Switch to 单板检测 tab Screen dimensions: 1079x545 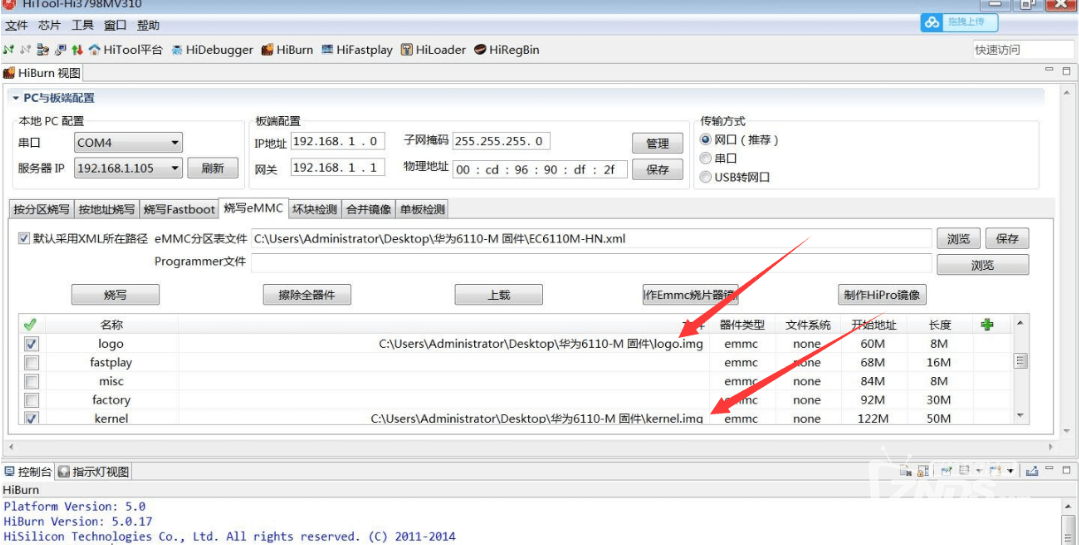tap(423, 209)
